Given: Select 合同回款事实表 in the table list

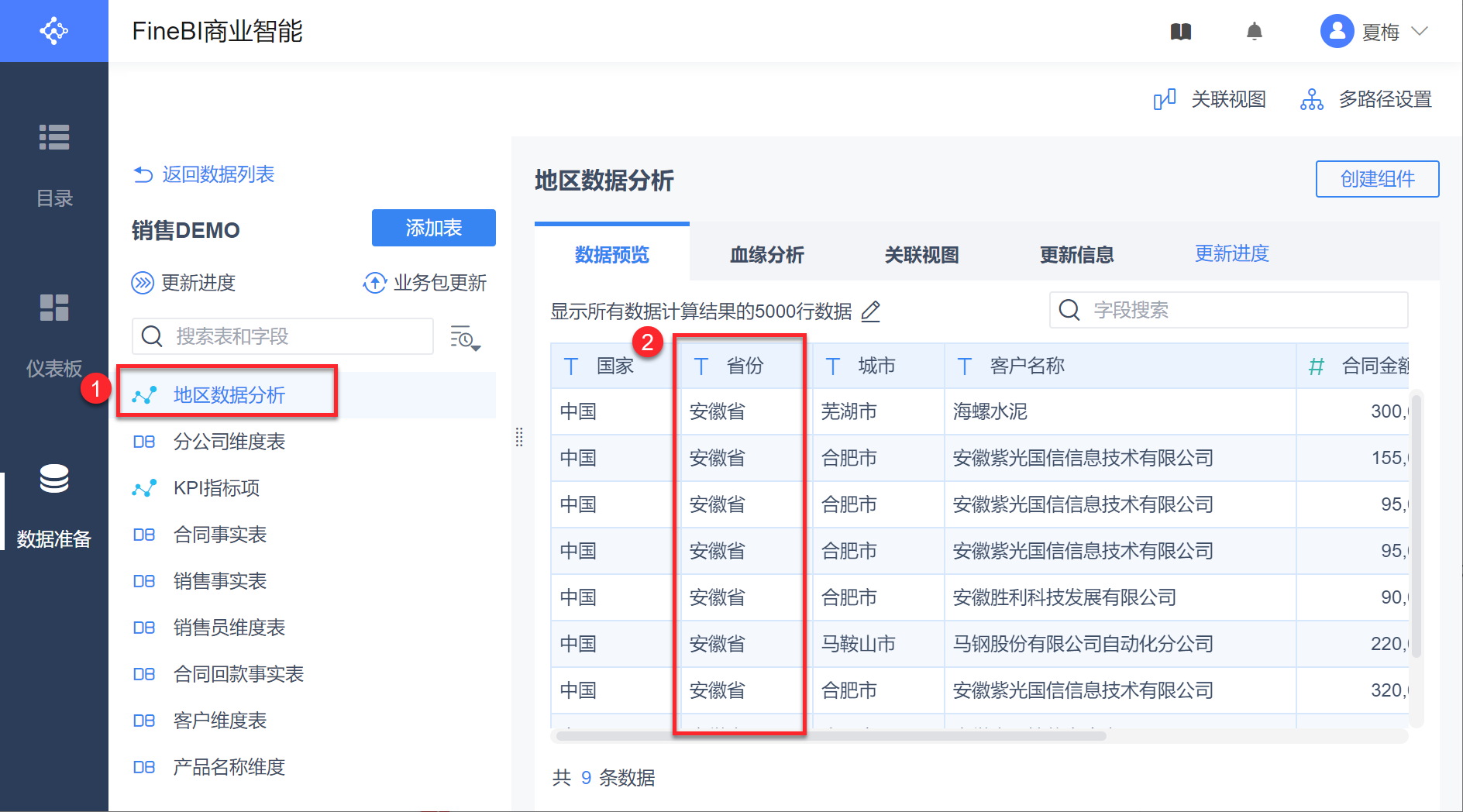Looking at the screenshot, I should (306, 674).
